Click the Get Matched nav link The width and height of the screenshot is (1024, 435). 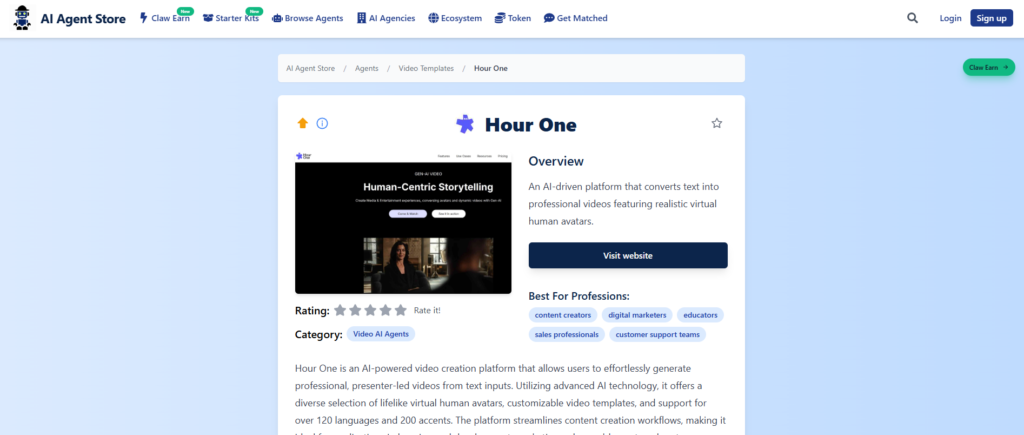pos(575,18)
